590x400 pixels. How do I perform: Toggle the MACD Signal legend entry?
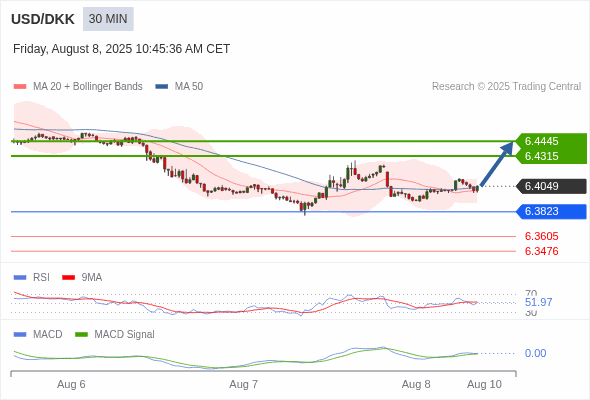coord(115,334)
